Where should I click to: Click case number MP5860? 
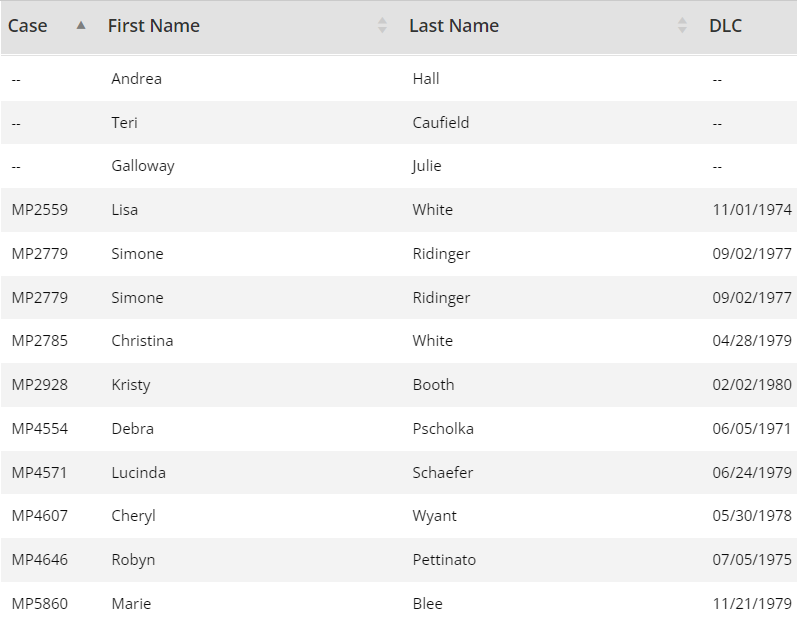pyautogui.click(x=39, y=604)
